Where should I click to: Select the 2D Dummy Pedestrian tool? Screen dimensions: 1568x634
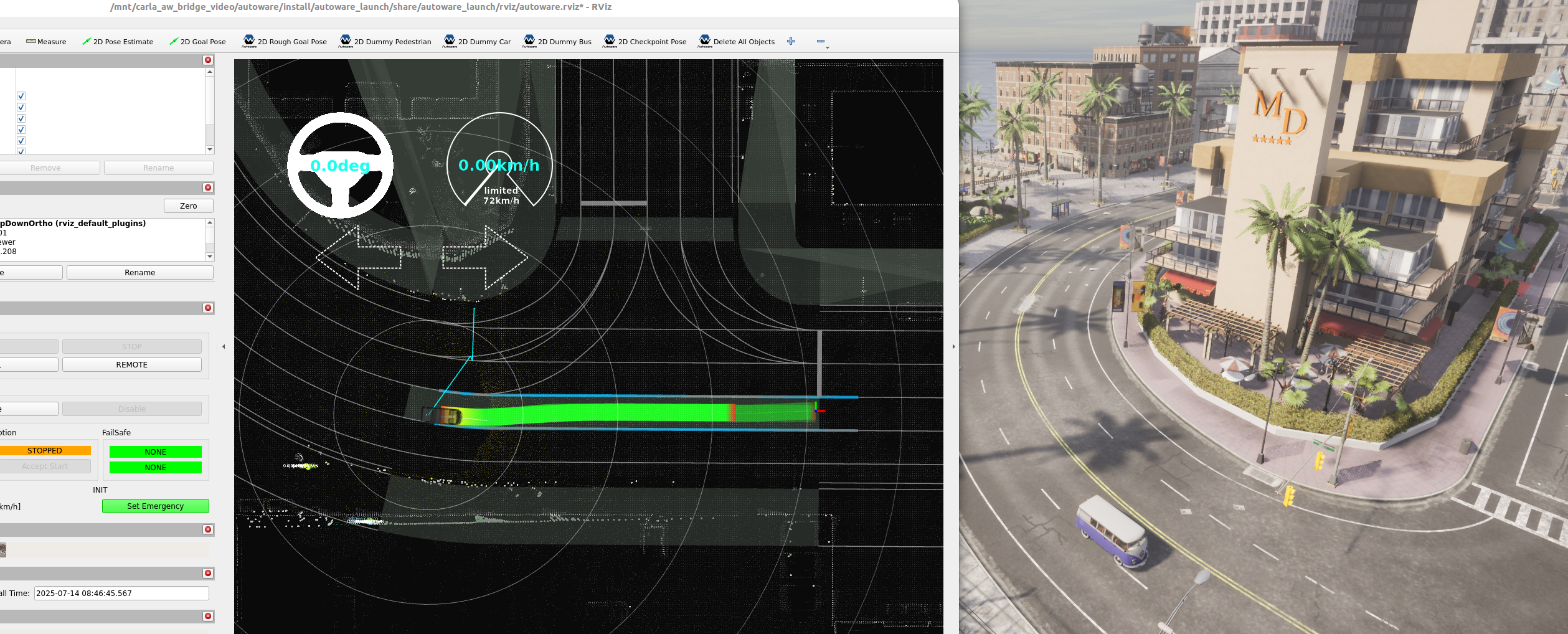(x=385, y=42)
